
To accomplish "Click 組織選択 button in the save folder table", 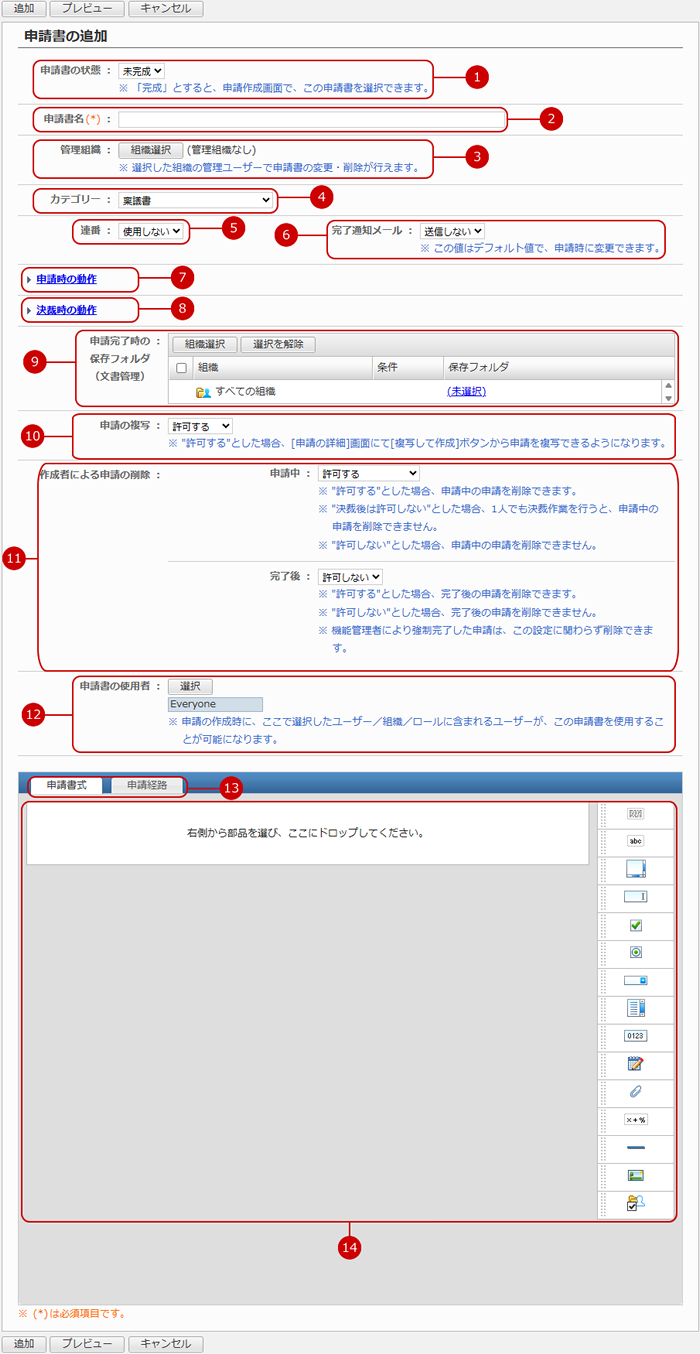I will pos(205,344).
